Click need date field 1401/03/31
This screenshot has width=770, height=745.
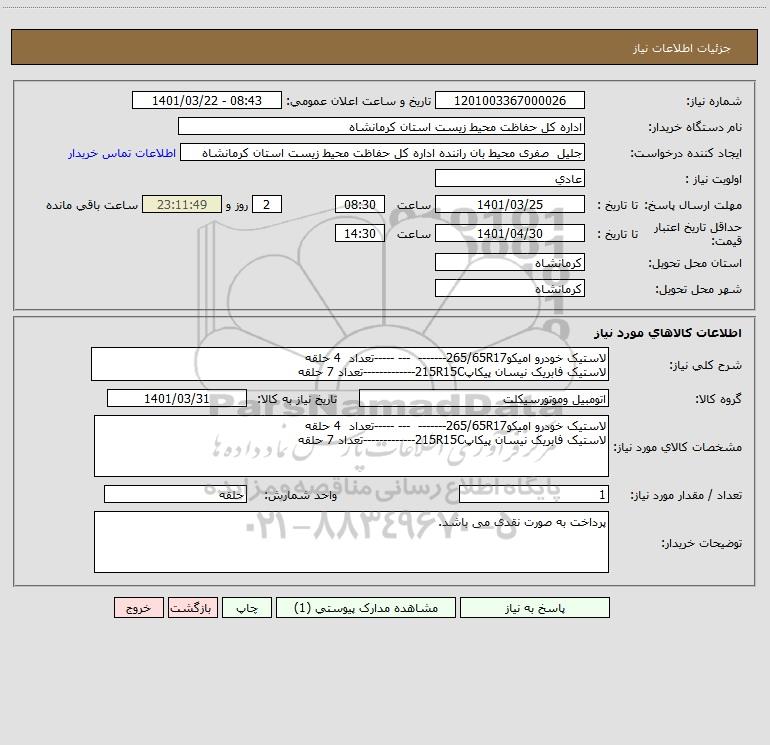pyautogui.click(x=177, y=398)
